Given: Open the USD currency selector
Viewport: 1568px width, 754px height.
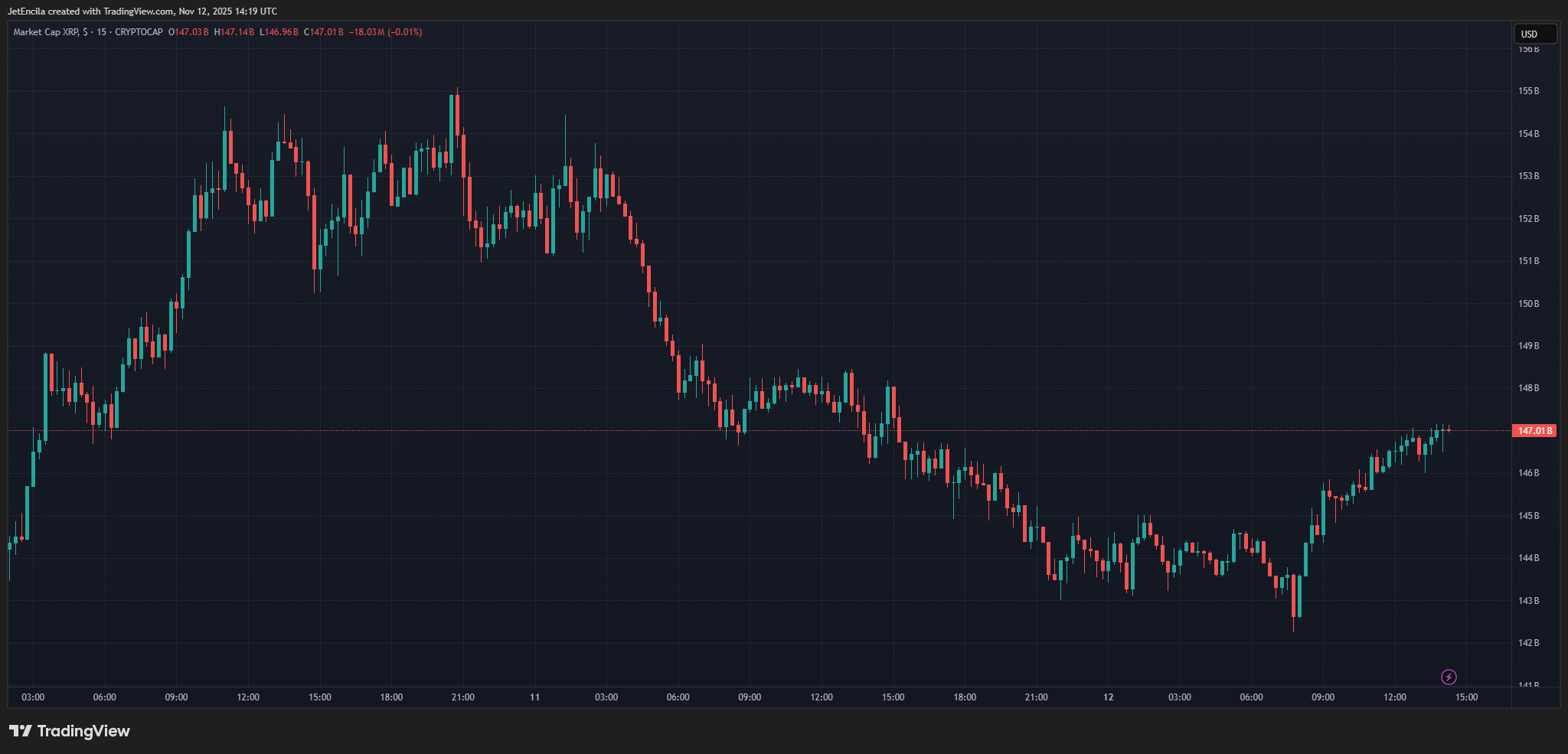Looking at the screenshot, I should click(x=1534, y=34).
